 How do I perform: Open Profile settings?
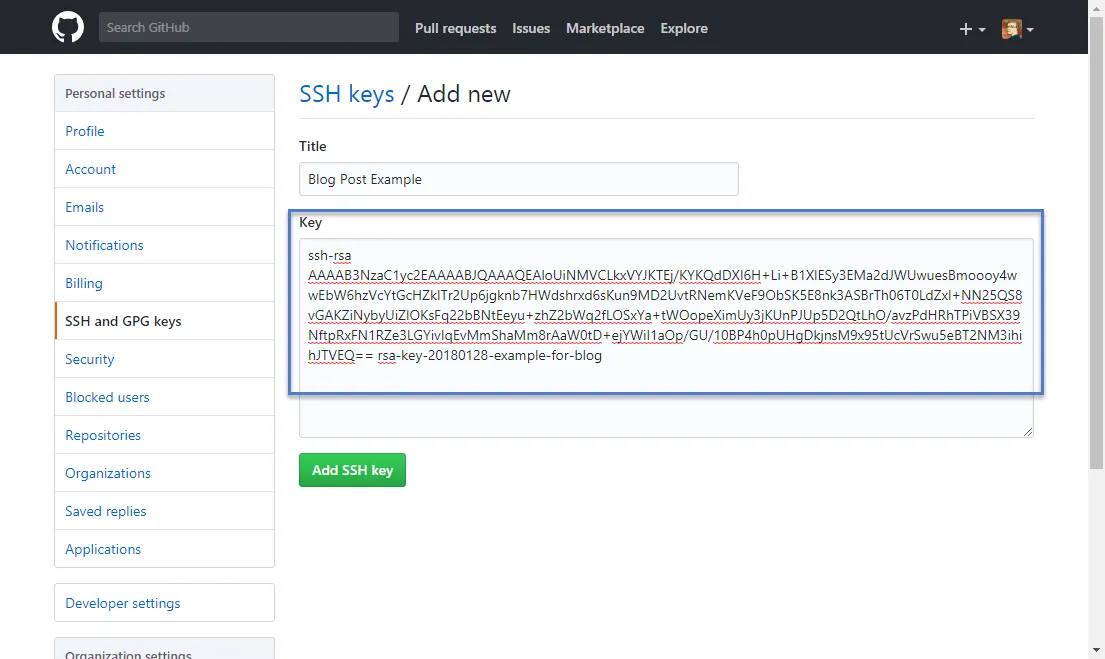coord(164,131)
